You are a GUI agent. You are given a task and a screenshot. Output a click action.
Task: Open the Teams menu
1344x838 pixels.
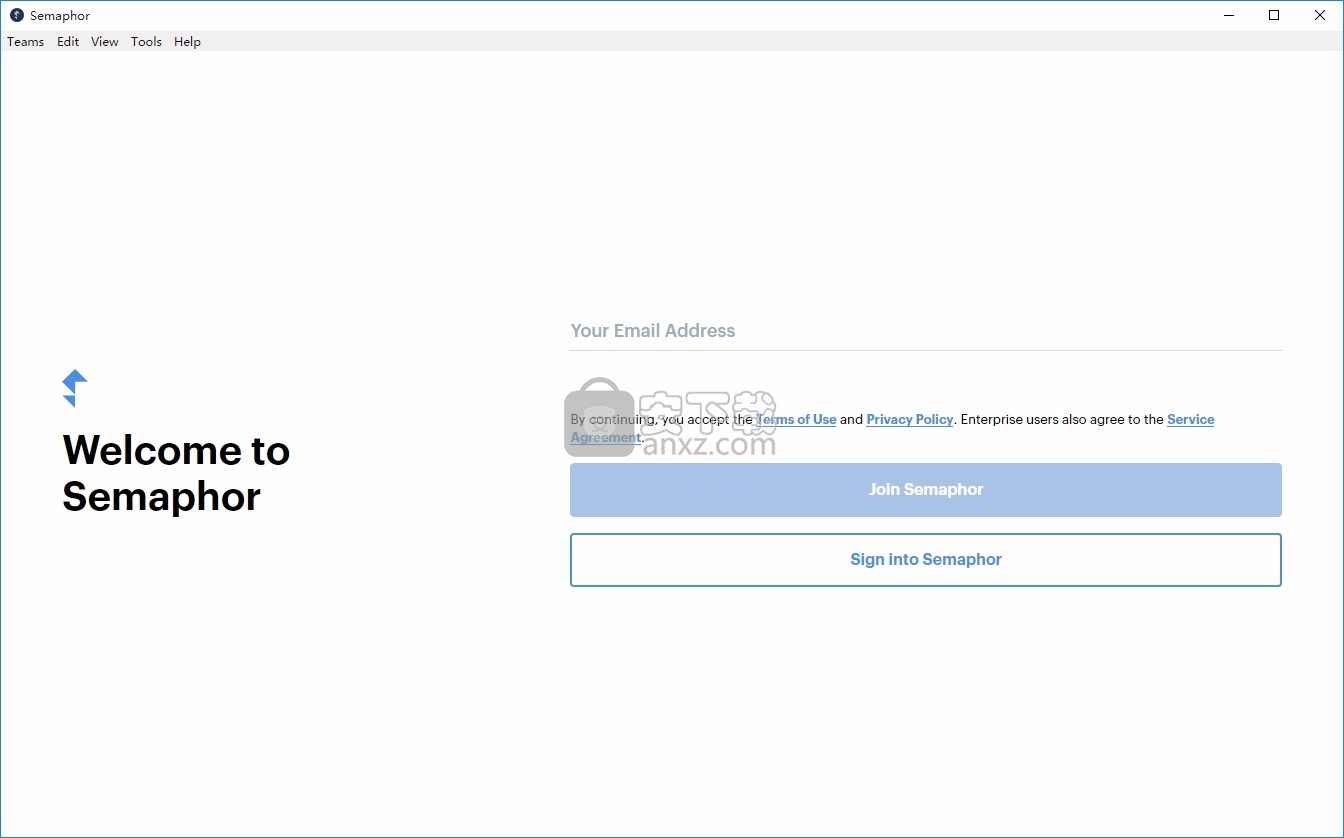(25, 41)
